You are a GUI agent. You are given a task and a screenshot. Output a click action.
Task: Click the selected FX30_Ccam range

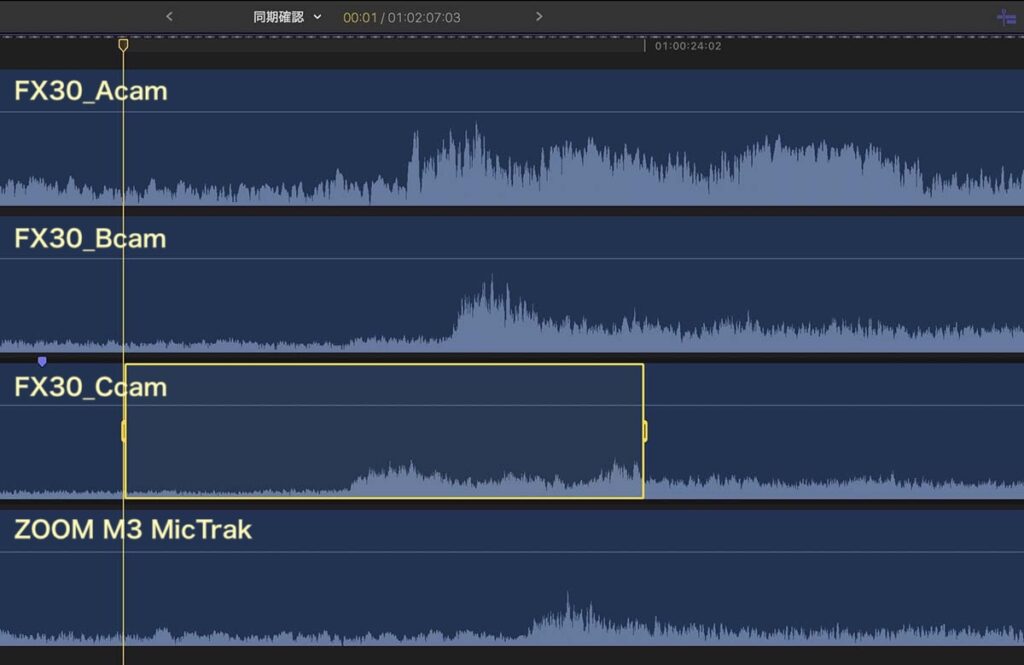(x=384, y=431)
